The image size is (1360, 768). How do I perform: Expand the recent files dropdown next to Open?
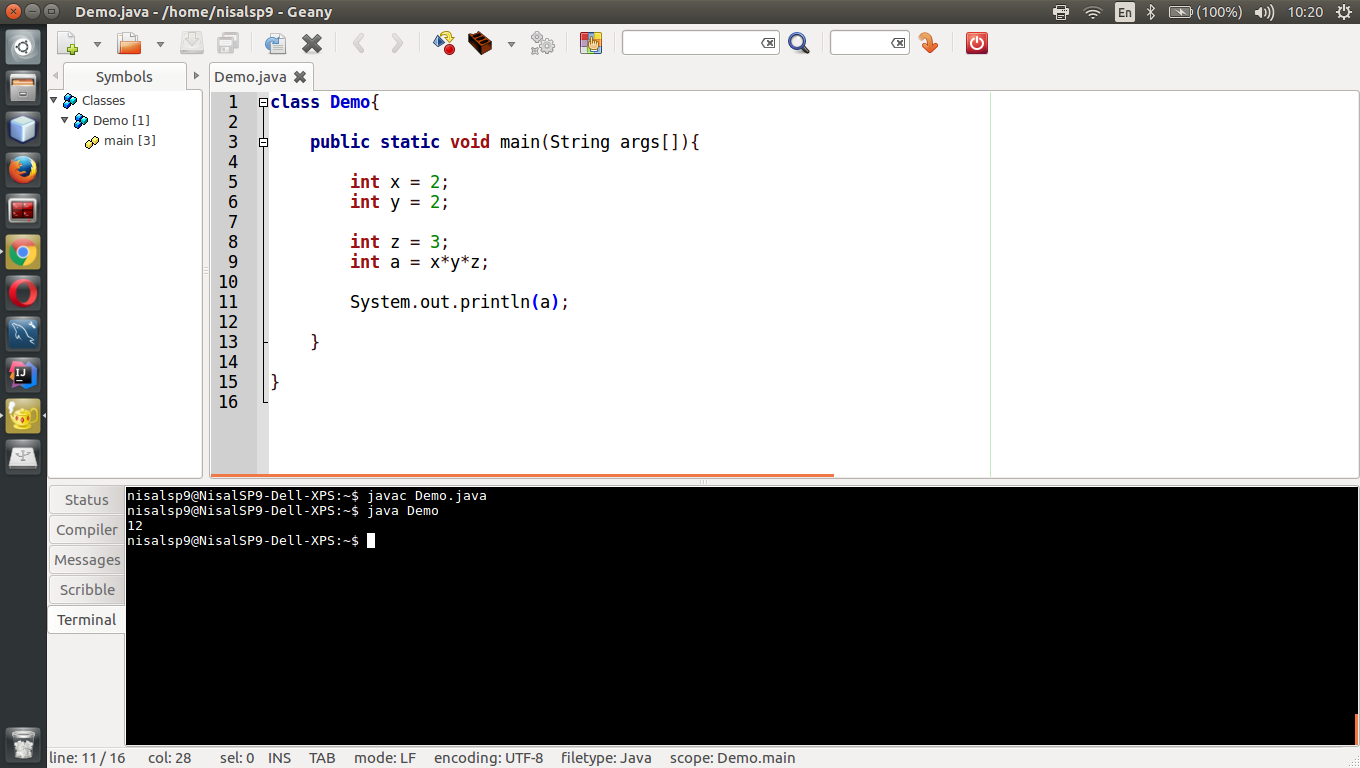point(160,44)
